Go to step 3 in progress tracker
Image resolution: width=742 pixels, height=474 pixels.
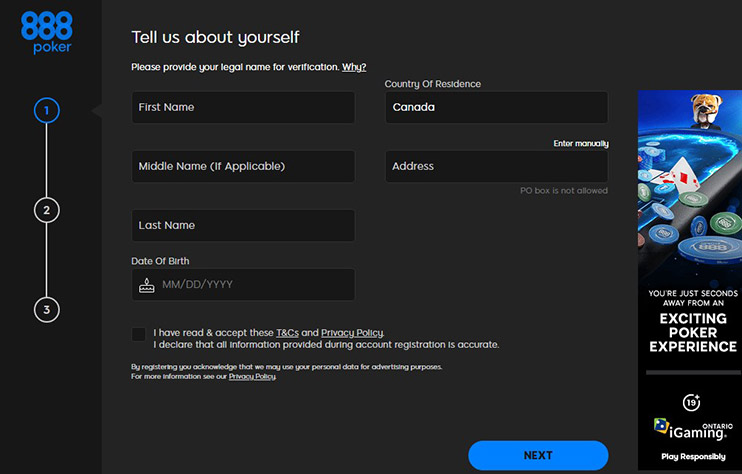tap(46, 309)
